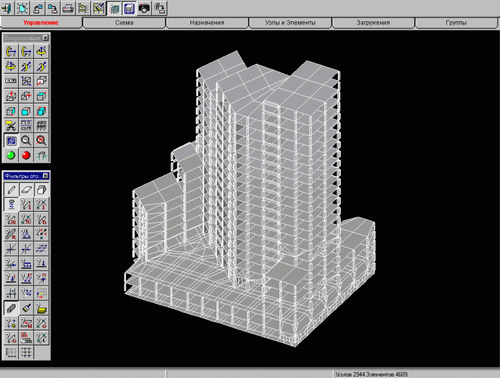Switch to the Загружения tab

[373, 23]
